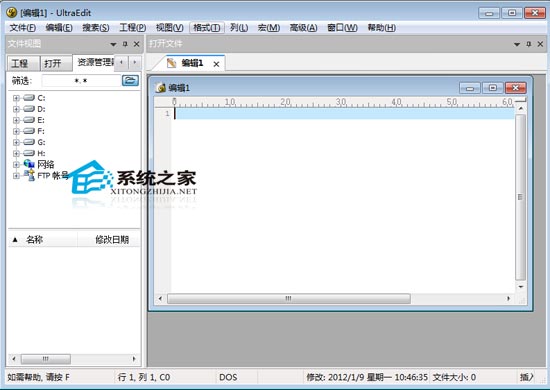The width and height of the screenshot is (550, 390).
Task: Select the 编辑1 document tab
Action: coord(192,63)
